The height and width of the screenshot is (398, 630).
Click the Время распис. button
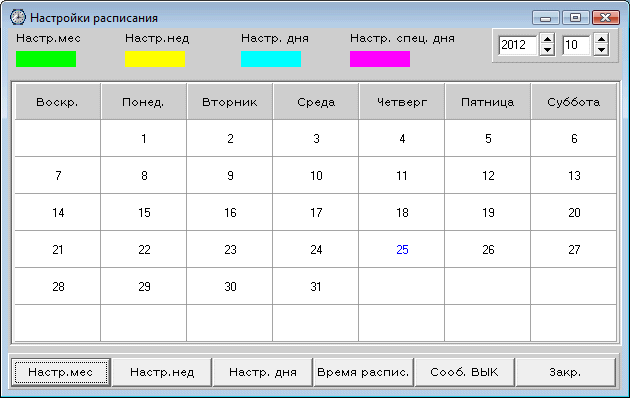364,372
